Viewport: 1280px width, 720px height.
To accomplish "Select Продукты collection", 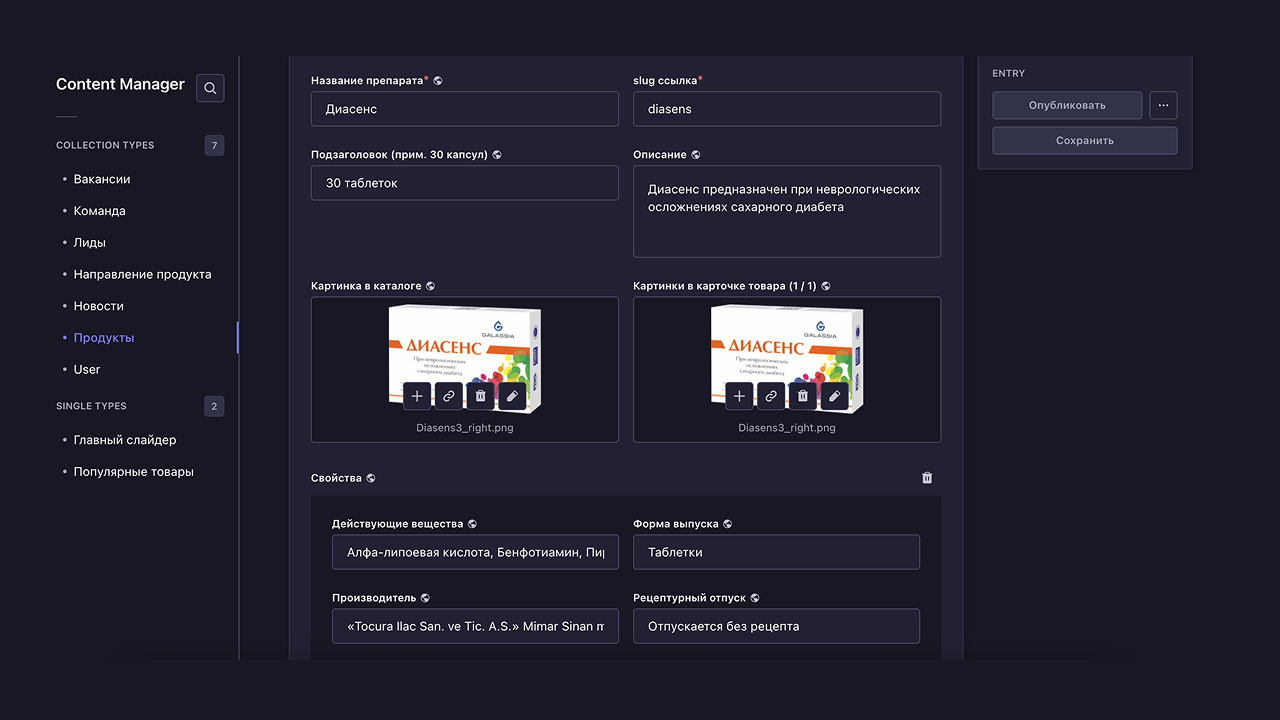I will point(104,338).
